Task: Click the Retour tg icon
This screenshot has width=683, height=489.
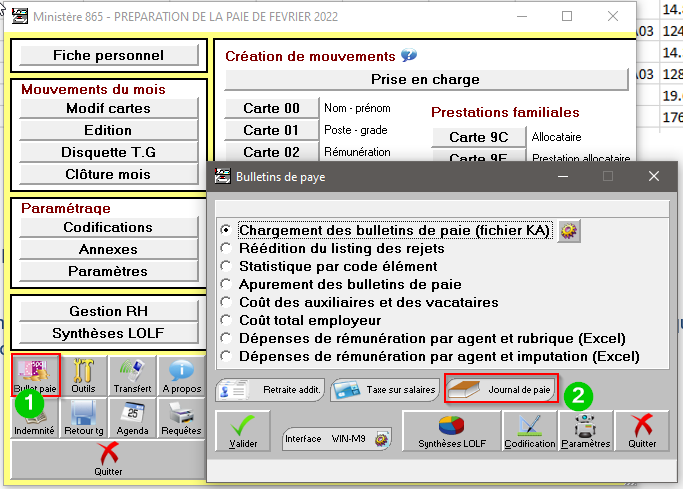Action: click(x=83, y=417)
